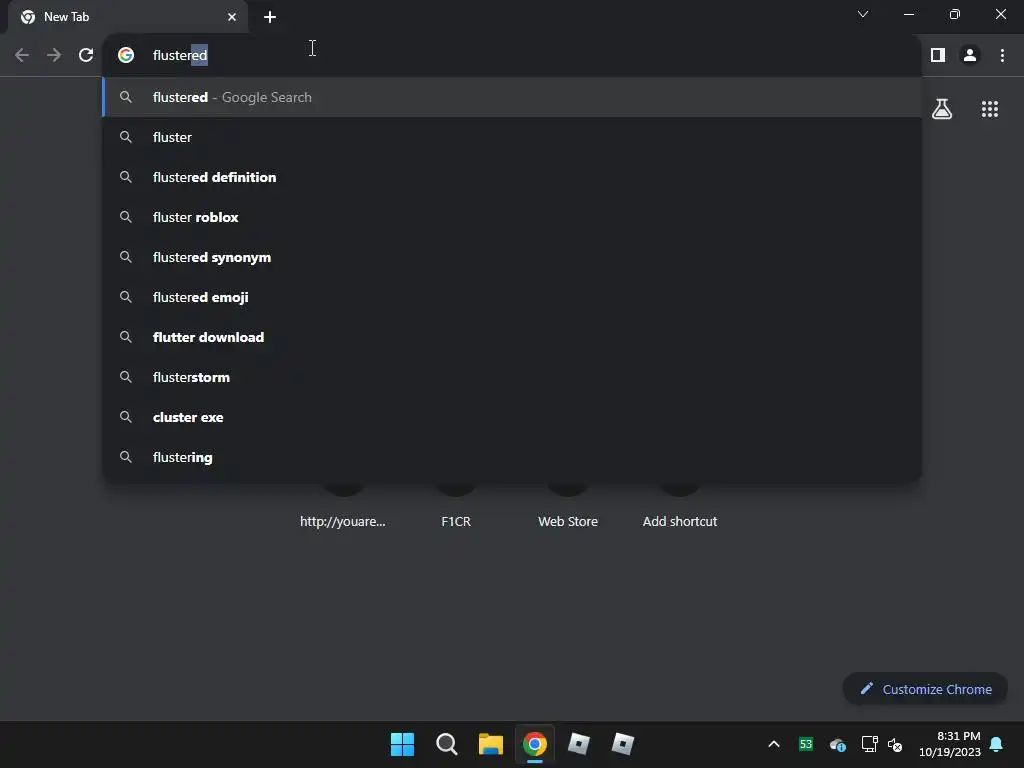Click the Customize Chrome button
Viewport: 1024px width, 768px height.
(925, 689)
